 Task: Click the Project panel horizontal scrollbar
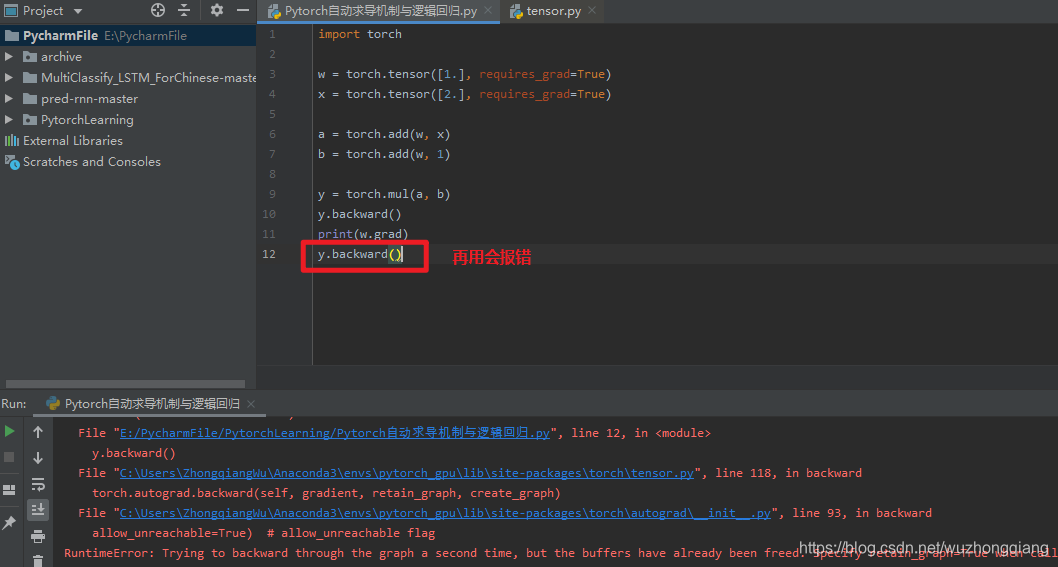point(125,384)
